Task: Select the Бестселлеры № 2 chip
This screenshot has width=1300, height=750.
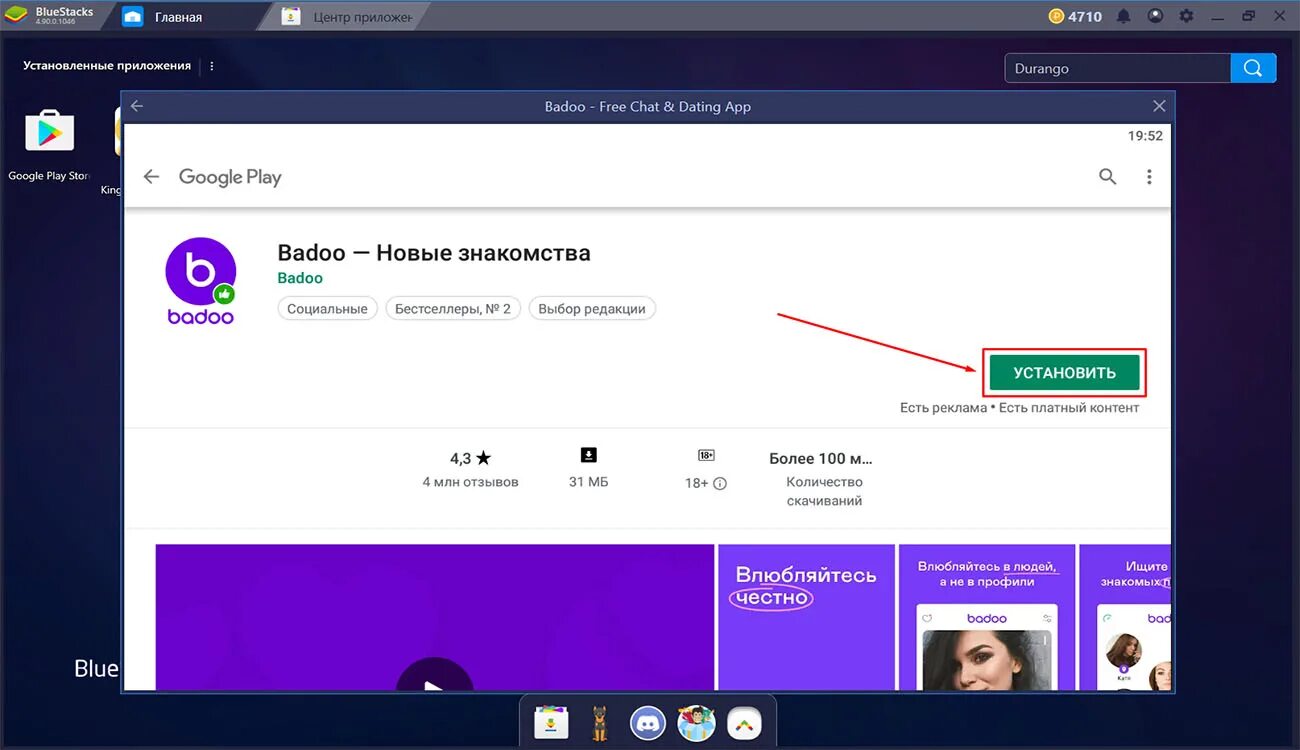Action: 453,309
